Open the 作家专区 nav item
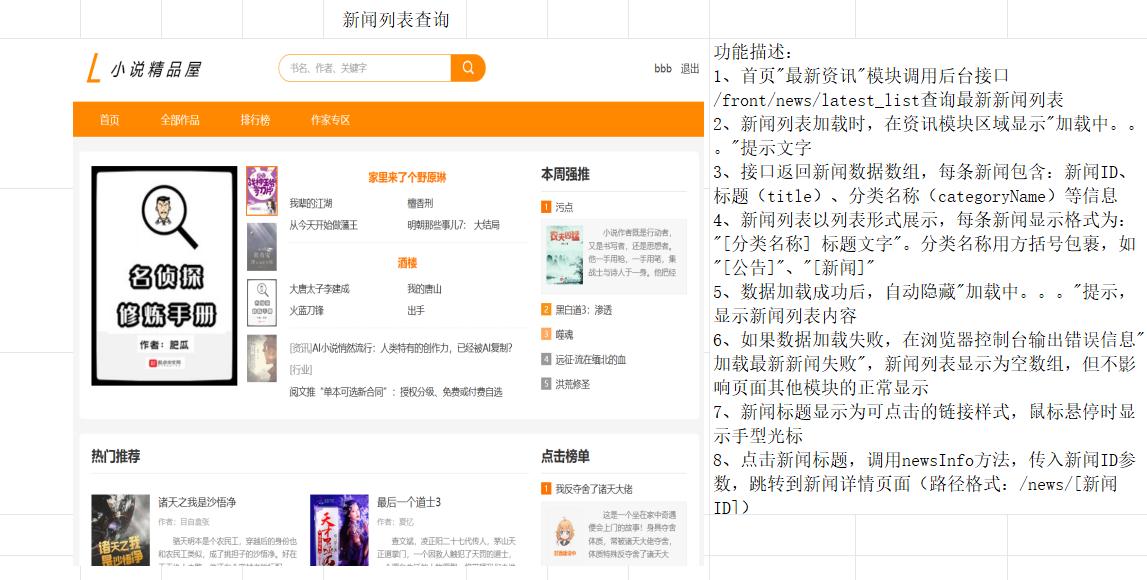 tap(331, 120)
